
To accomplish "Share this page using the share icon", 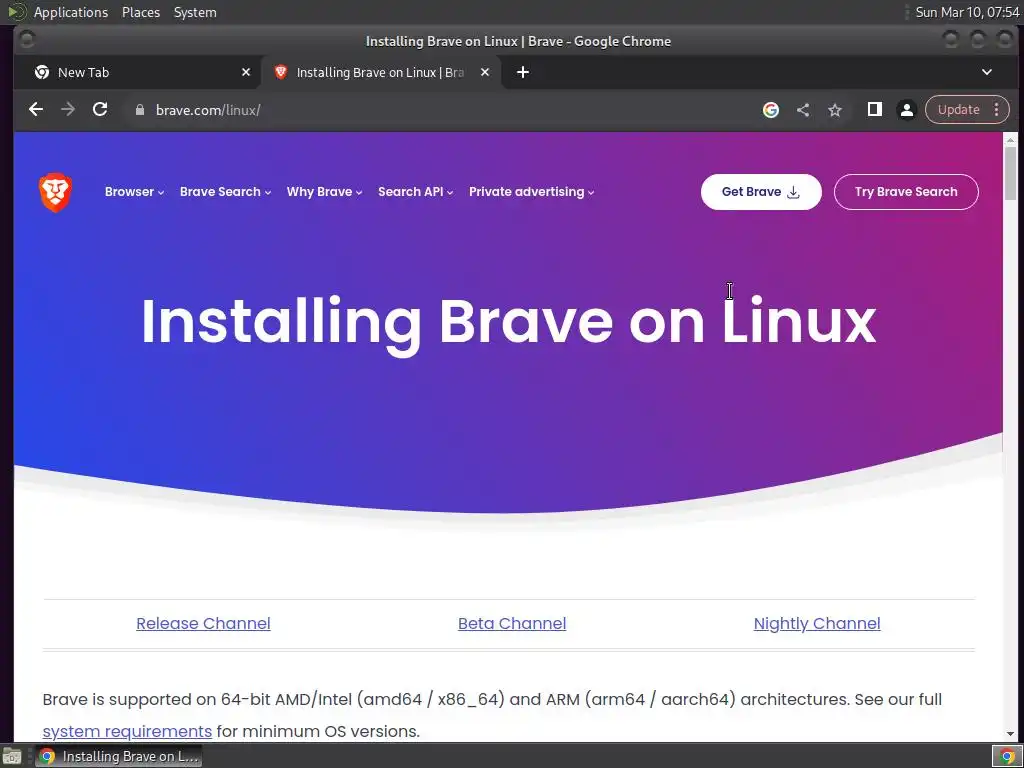I will [x=803, y=110].
